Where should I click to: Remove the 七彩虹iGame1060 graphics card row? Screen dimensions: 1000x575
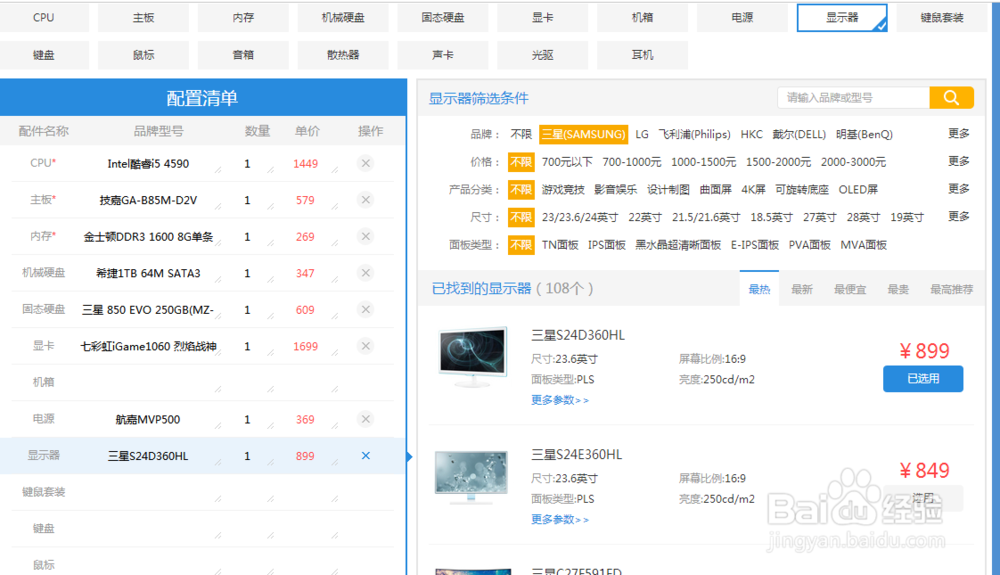[x=365, y=346]
